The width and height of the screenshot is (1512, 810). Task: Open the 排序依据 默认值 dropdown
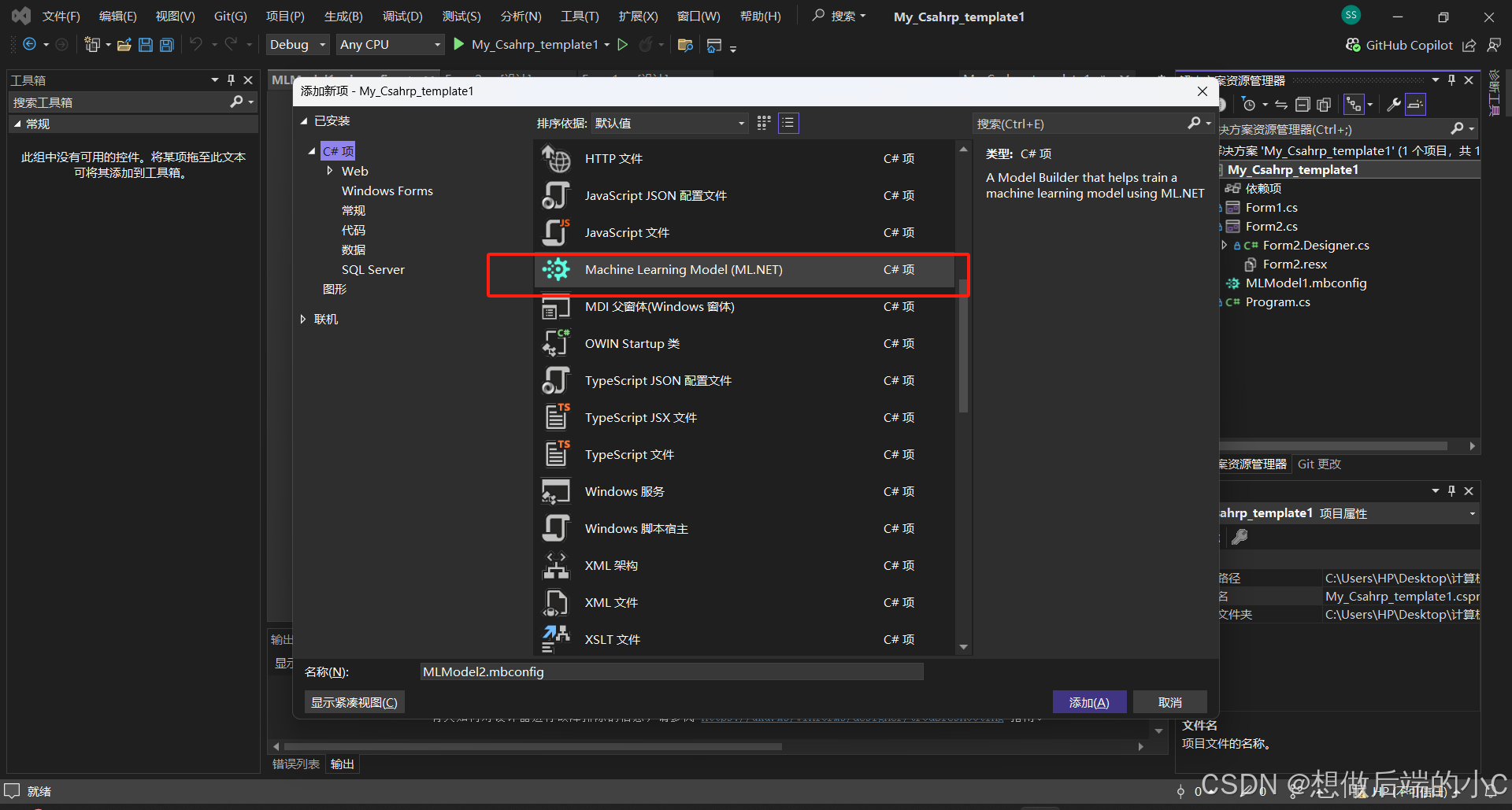tap(669, 123)
